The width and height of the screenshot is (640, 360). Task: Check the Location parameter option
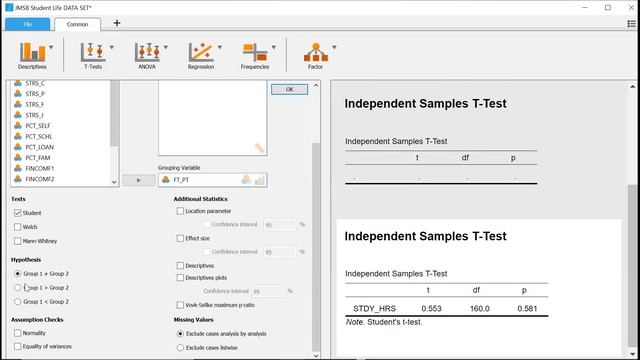(180, 211)
